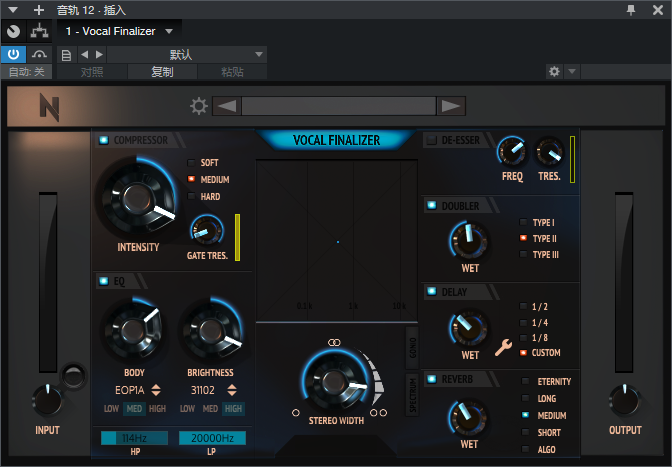Screen dimensions: 672x467
Task: Go to the previous preset arrow
Action: click(x=226, y=106)
